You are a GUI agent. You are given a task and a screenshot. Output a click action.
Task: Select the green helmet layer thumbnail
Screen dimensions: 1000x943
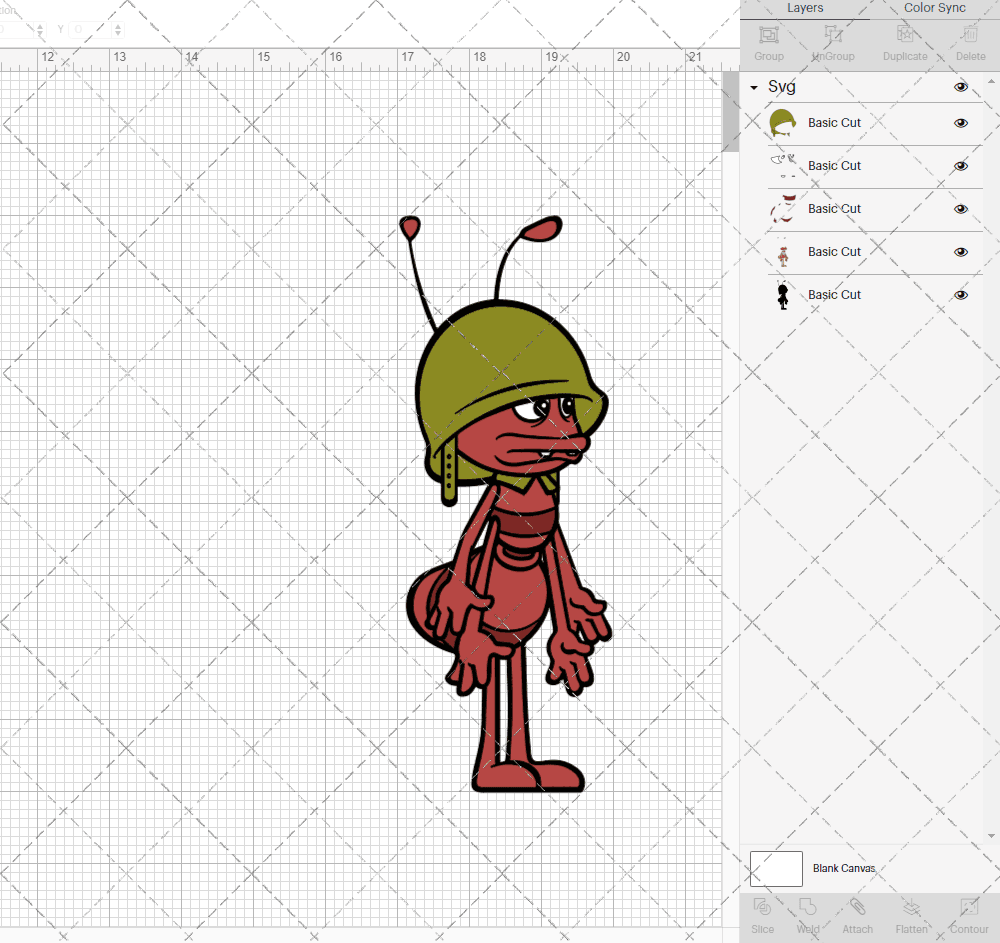[x=783, y=123]
